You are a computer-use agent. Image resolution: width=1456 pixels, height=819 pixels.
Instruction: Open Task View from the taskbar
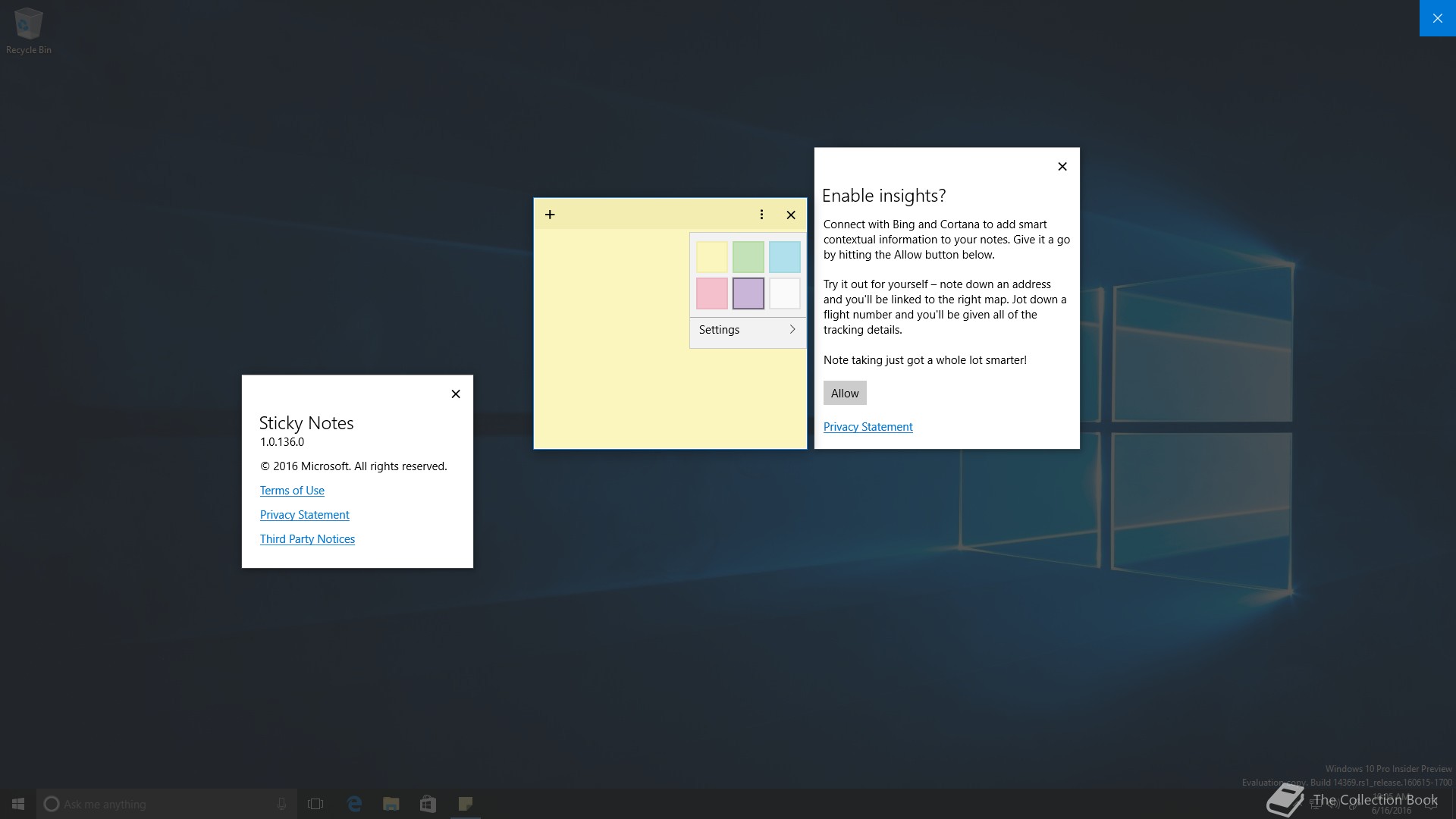315,804
